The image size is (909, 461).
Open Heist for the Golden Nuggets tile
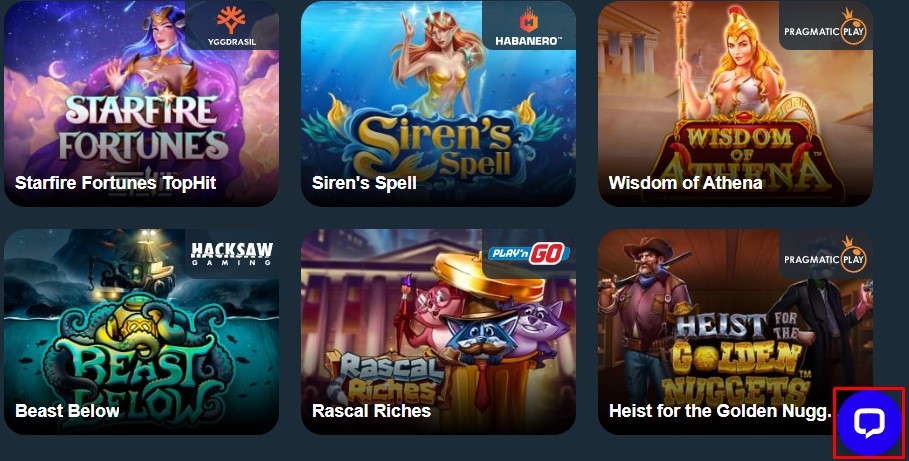pyautogui.click(x=735, y=332)
